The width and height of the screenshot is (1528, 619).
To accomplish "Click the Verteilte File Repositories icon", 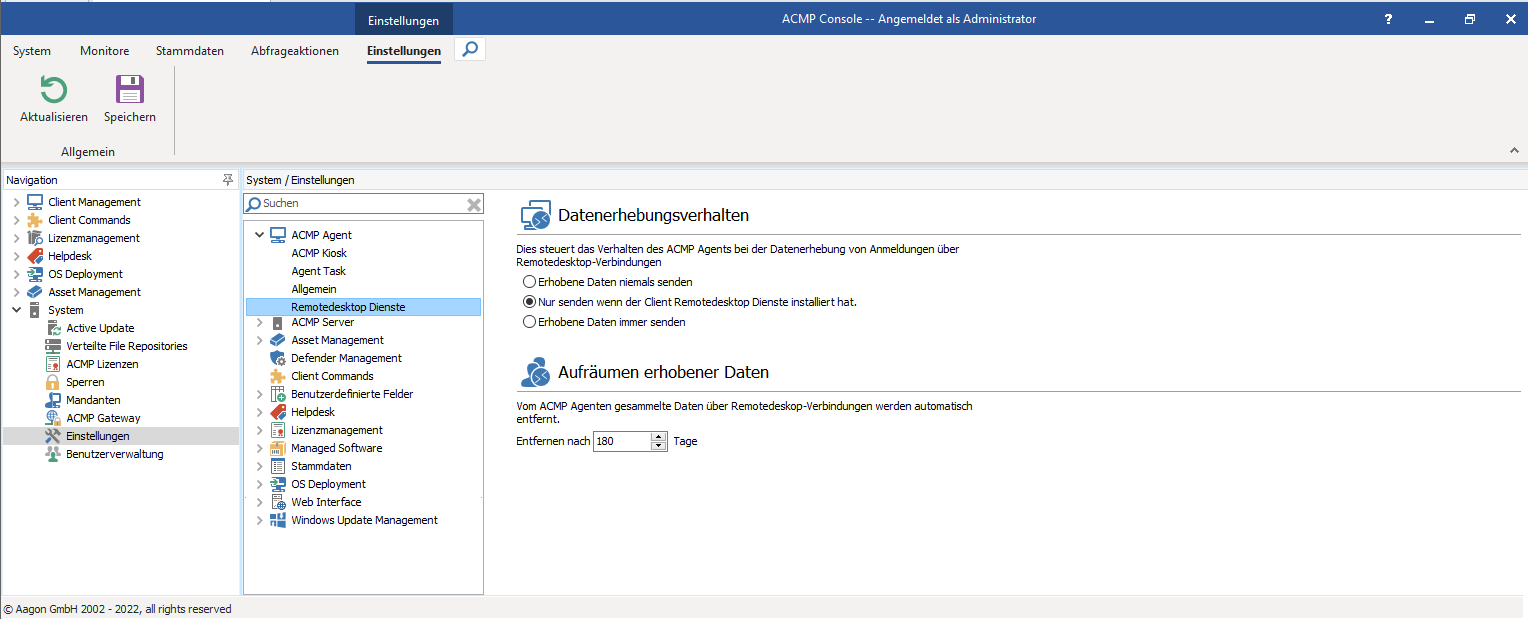I will (53, 346).
